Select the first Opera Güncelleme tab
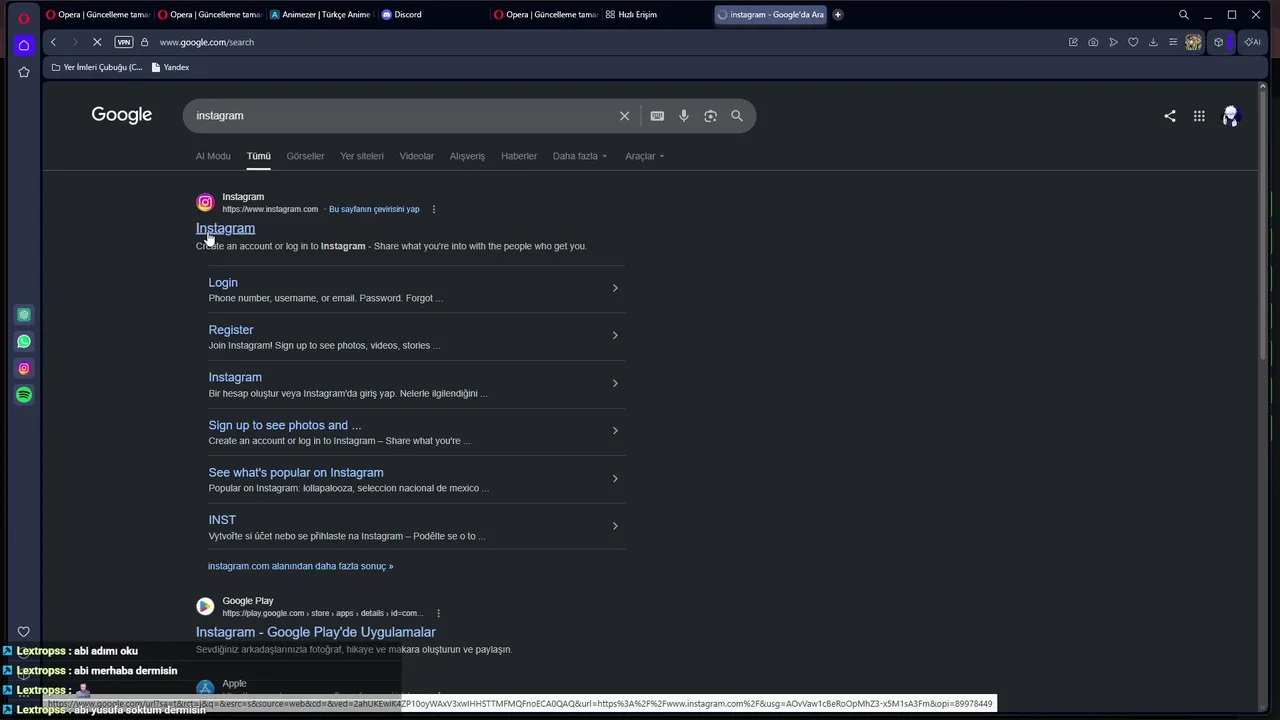 click(x=97, y=15)
